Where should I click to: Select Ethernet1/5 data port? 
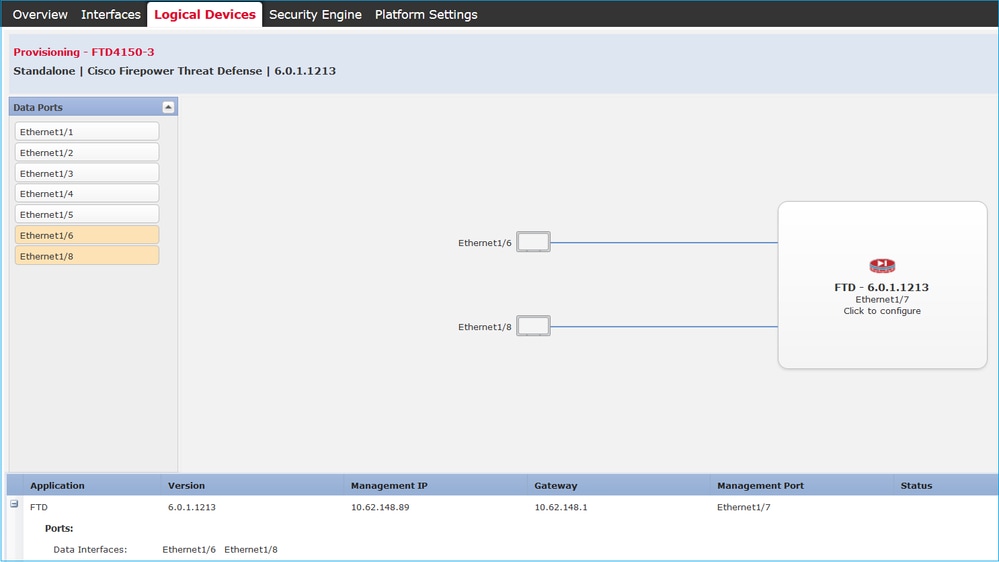point(87,215)
